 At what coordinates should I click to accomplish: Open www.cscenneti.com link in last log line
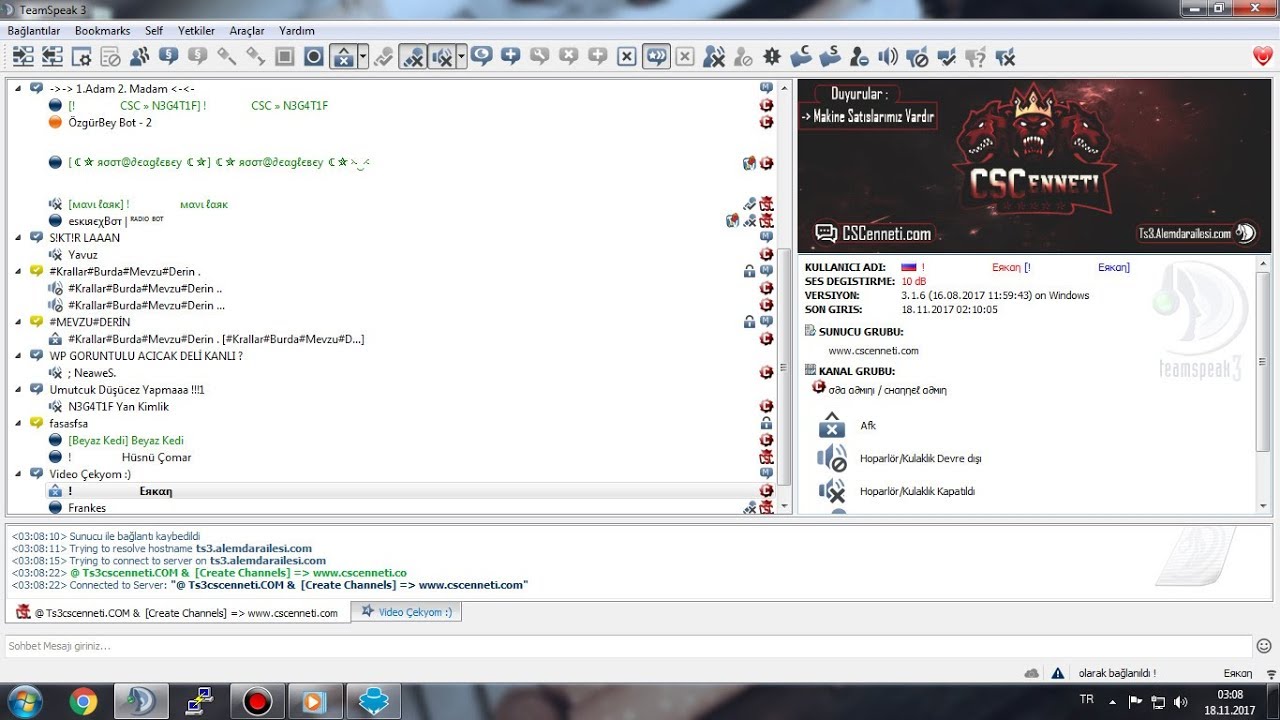click(x=470, y=585)
